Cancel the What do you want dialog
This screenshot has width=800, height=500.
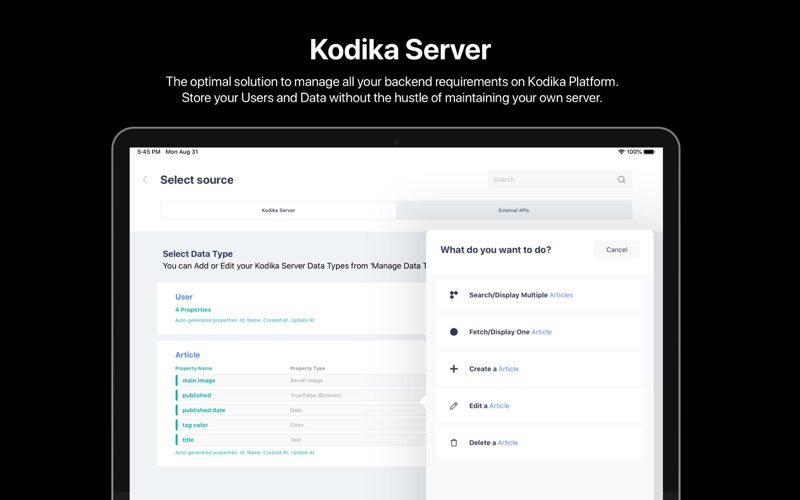click(616, 249)
